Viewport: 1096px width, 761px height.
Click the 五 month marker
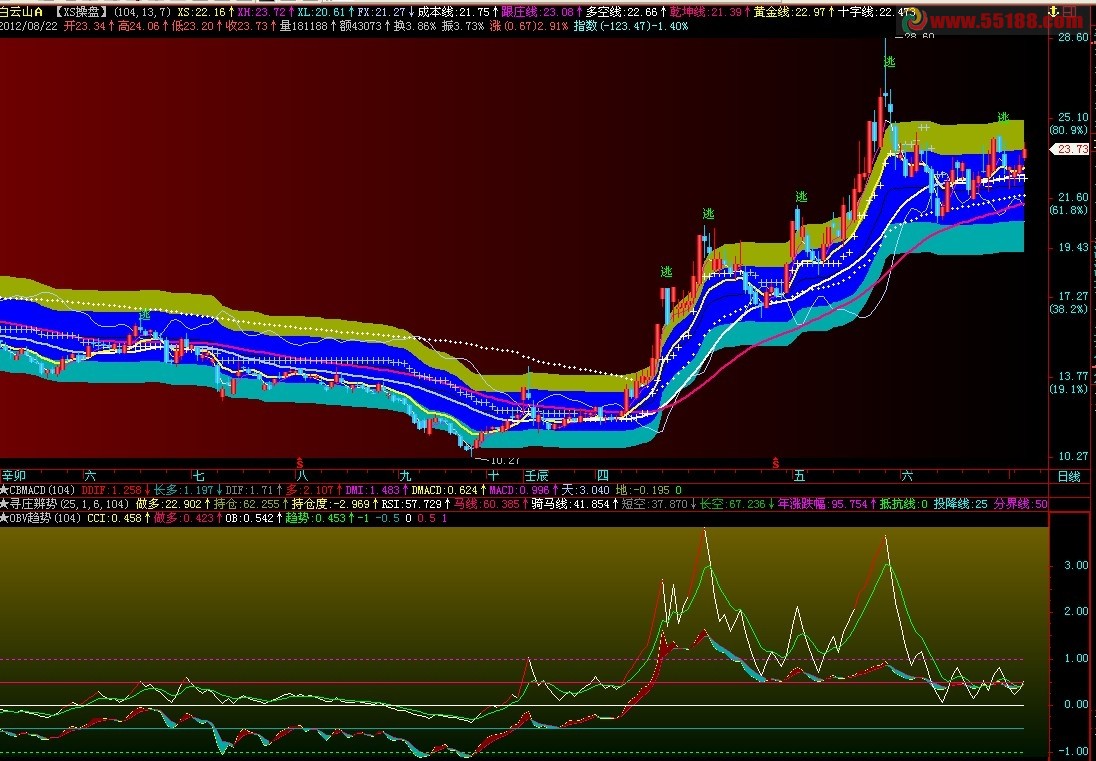point(799,477)
